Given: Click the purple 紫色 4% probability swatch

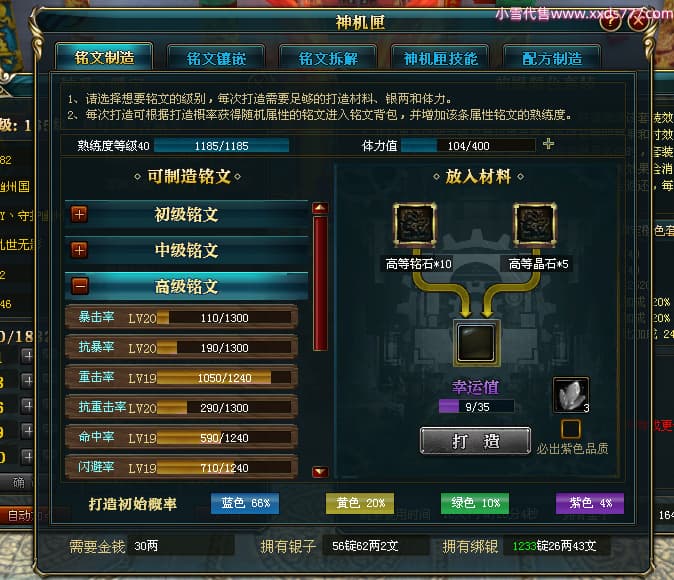Looking at the screenshot, I should click(590, 503).
